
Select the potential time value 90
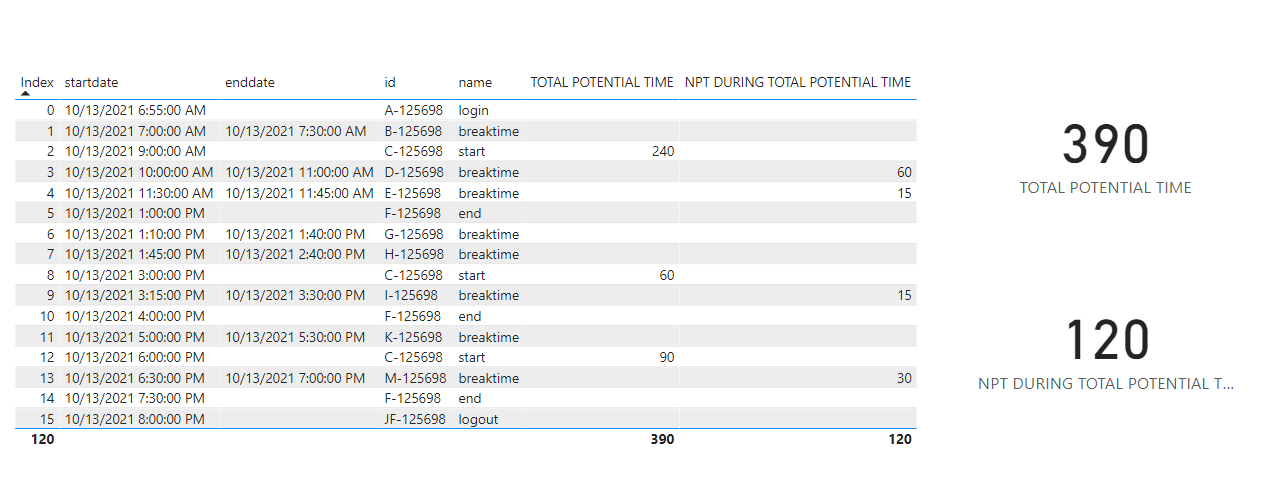coord(666,357)
